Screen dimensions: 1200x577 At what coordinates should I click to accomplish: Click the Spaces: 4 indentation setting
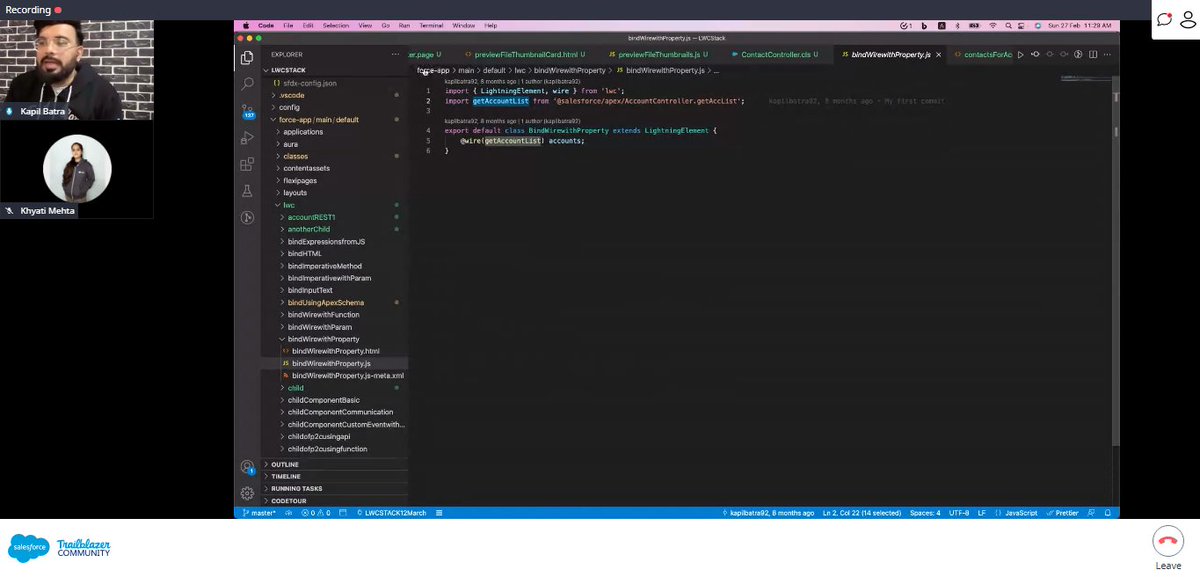925,513
